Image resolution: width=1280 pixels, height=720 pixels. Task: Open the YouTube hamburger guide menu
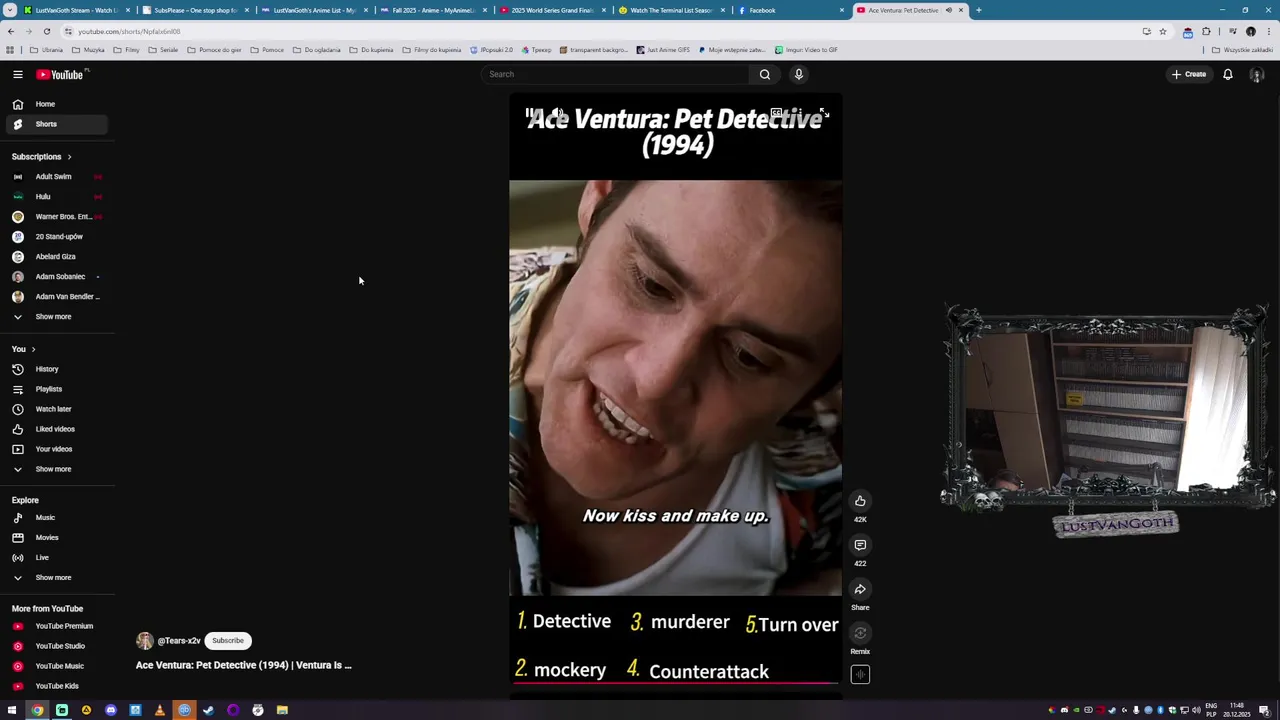click(18, 74)
